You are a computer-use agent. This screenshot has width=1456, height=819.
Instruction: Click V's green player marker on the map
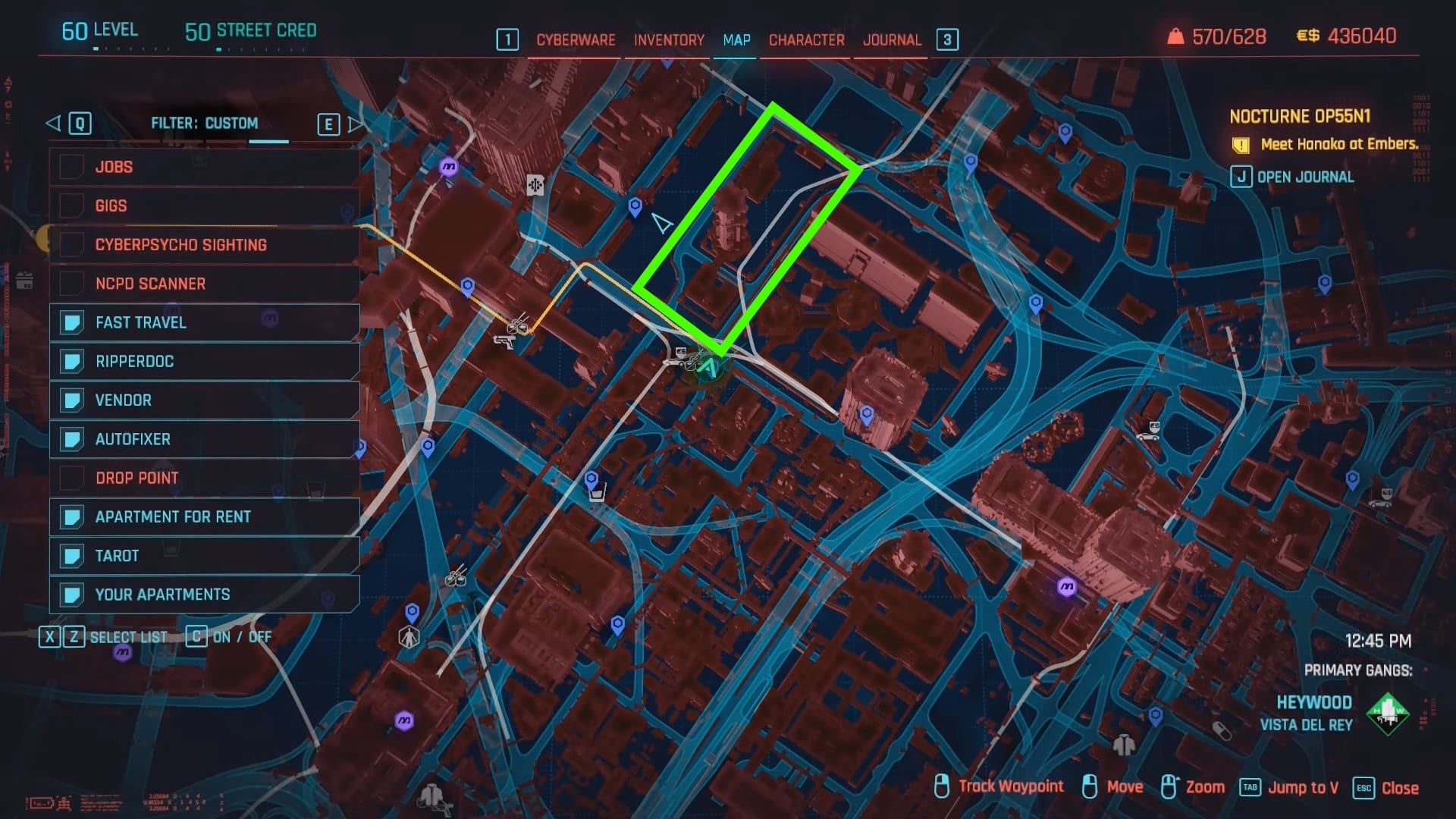pyautogui.click(x=708, y=369)
